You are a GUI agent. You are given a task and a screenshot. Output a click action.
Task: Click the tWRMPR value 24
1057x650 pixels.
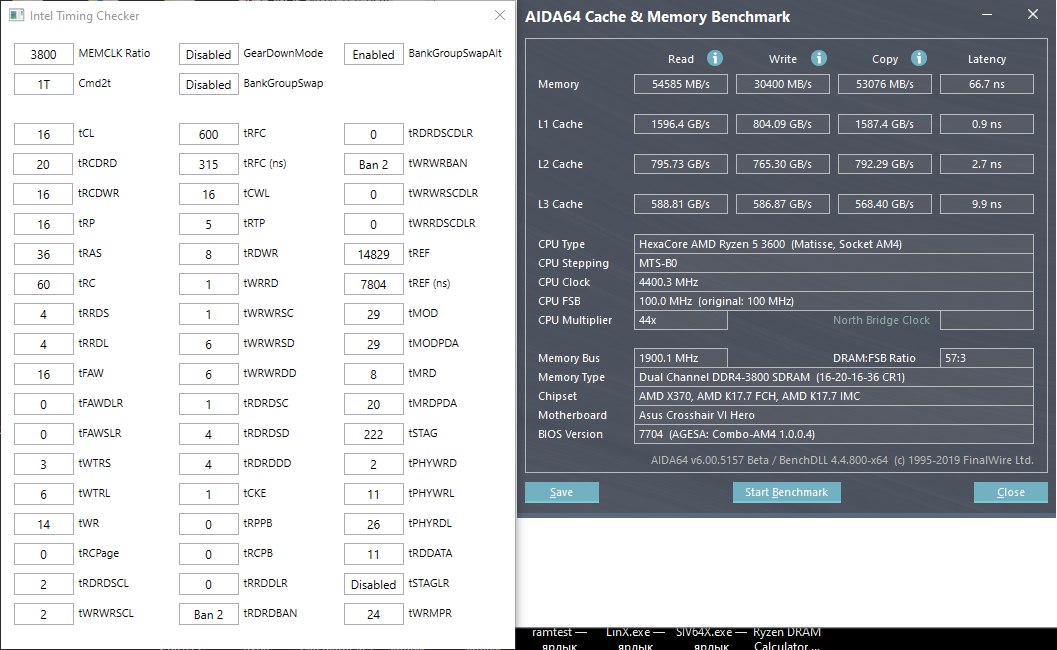click(x=373, y=614)
